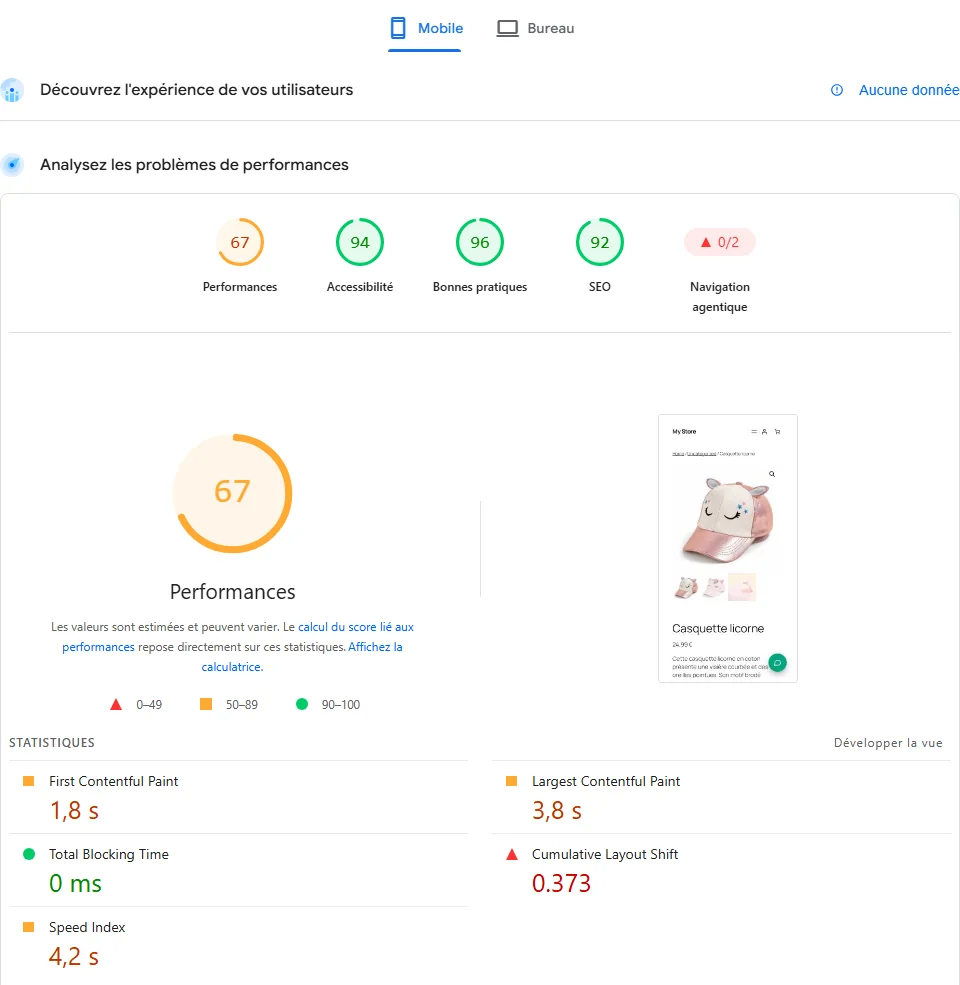The width and height of the screenshot is (960, 985).
Task: Select the Performances score gauge 67
Action: (x=240, y=242)
